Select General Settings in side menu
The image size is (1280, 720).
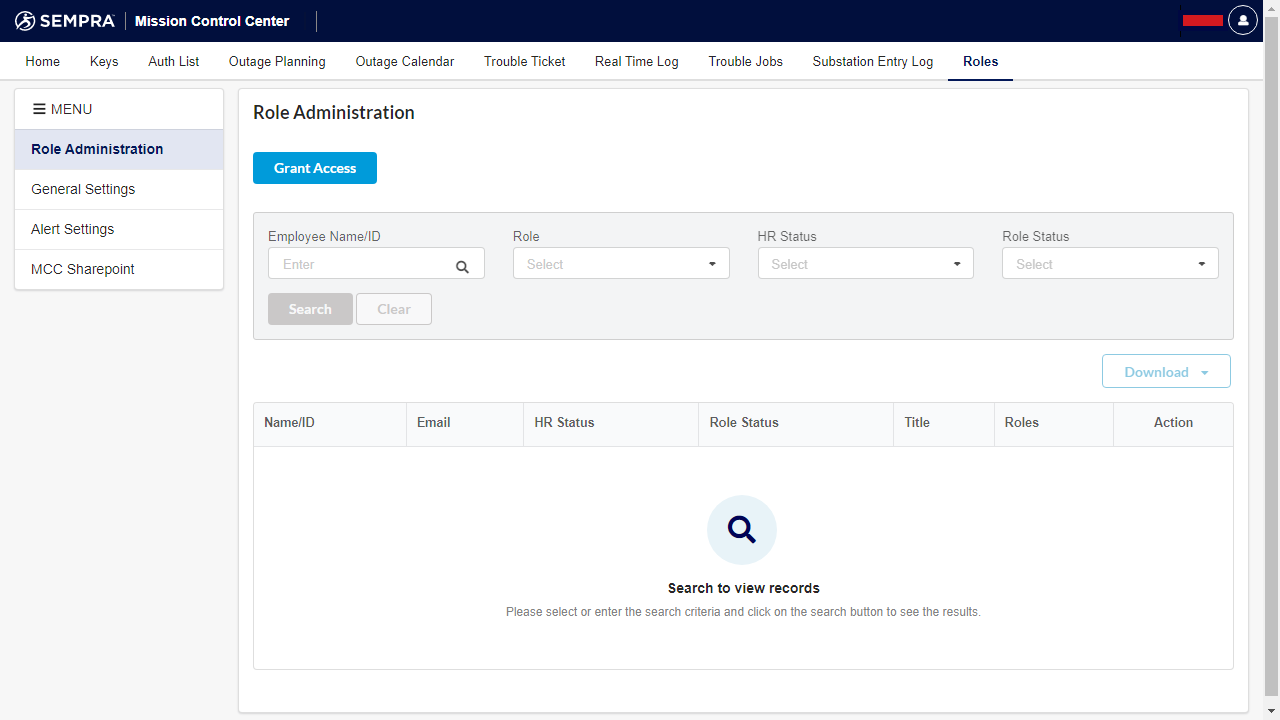[x=83, y=189]
